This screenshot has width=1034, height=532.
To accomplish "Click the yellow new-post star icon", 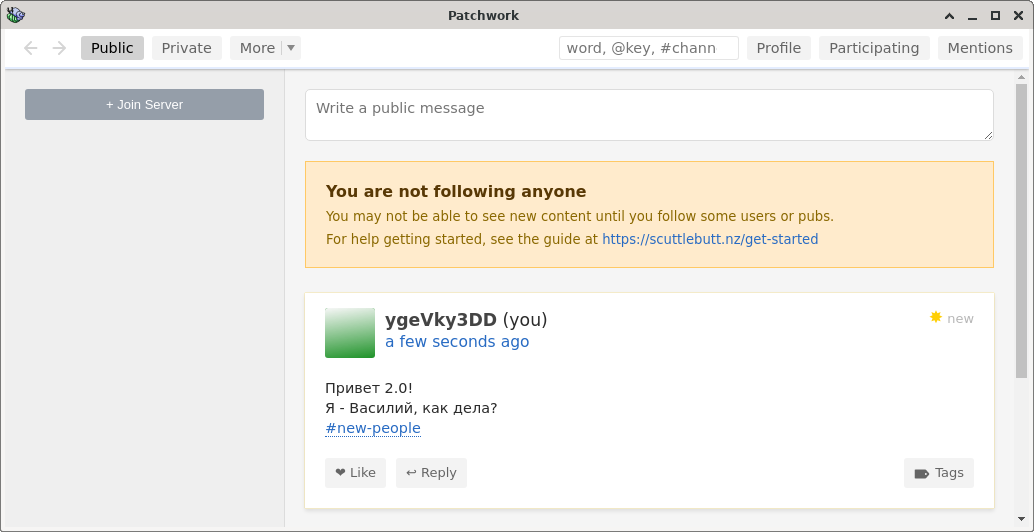I will coord(936,317).
